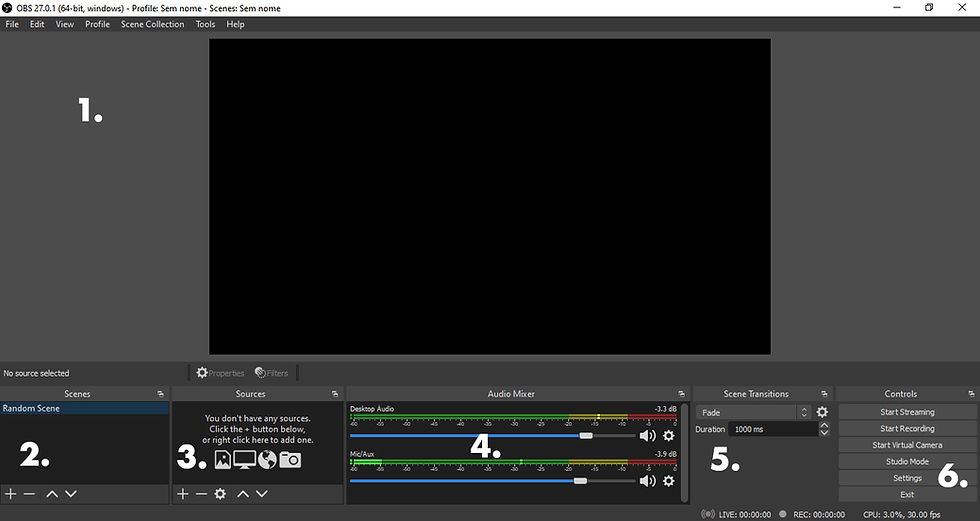Screen dimensions: 980x521
Task: Pop out the Sources dock
Action: tap(335, 394)
